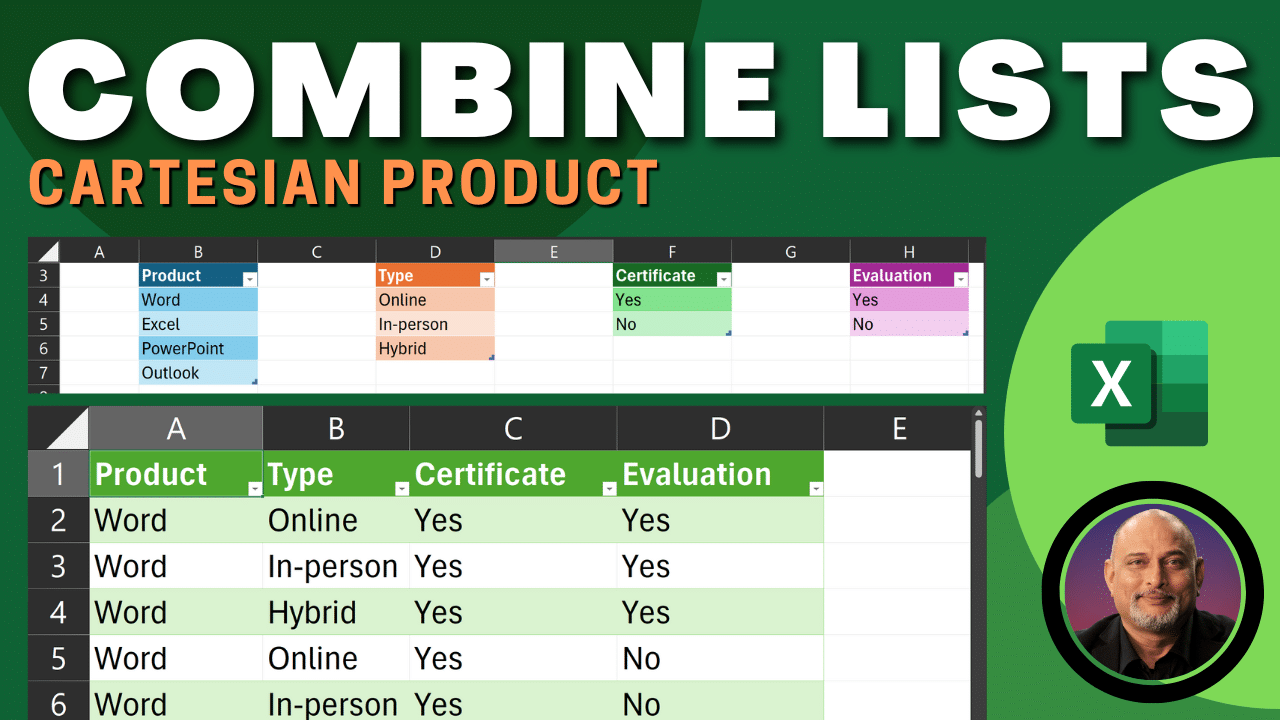Click the Yes cell under upper Evaluation header
This screenshot has height=720, width=1280.
pyautogui.click(x=909, y=300)
